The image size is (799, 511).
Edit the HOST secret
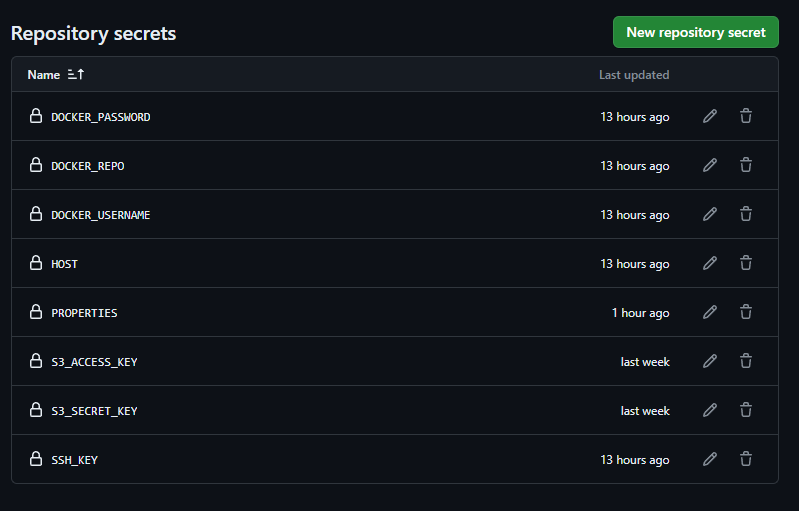[710, 263]
